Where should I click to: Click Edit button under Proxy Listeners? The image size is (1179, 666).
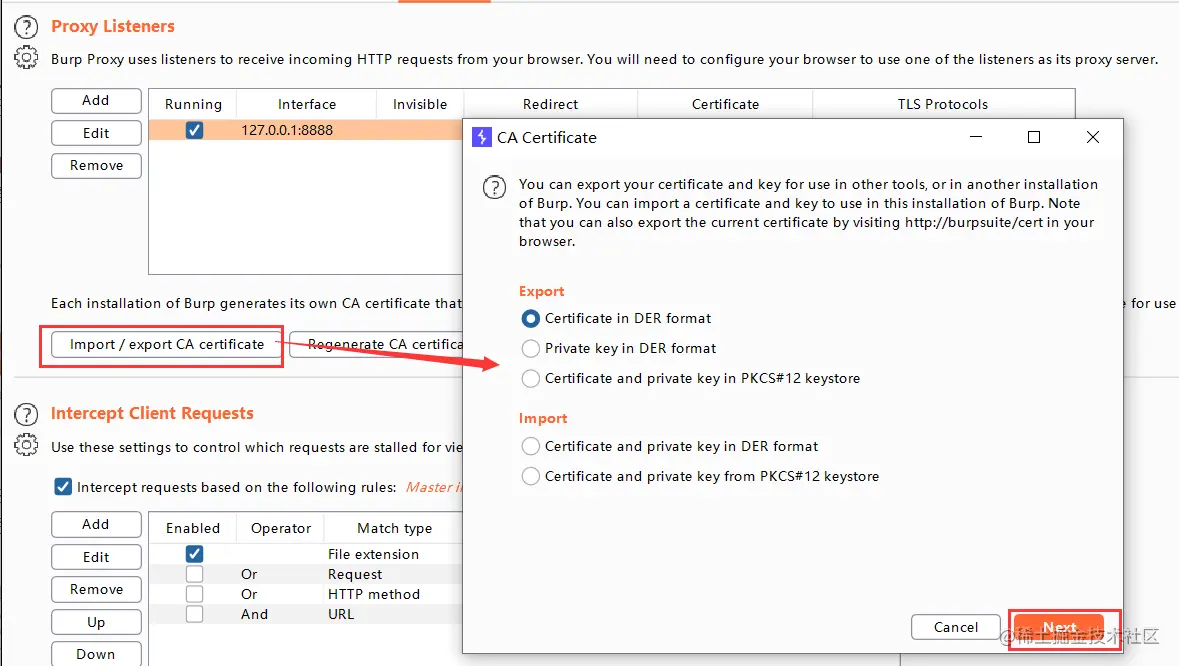96,133
